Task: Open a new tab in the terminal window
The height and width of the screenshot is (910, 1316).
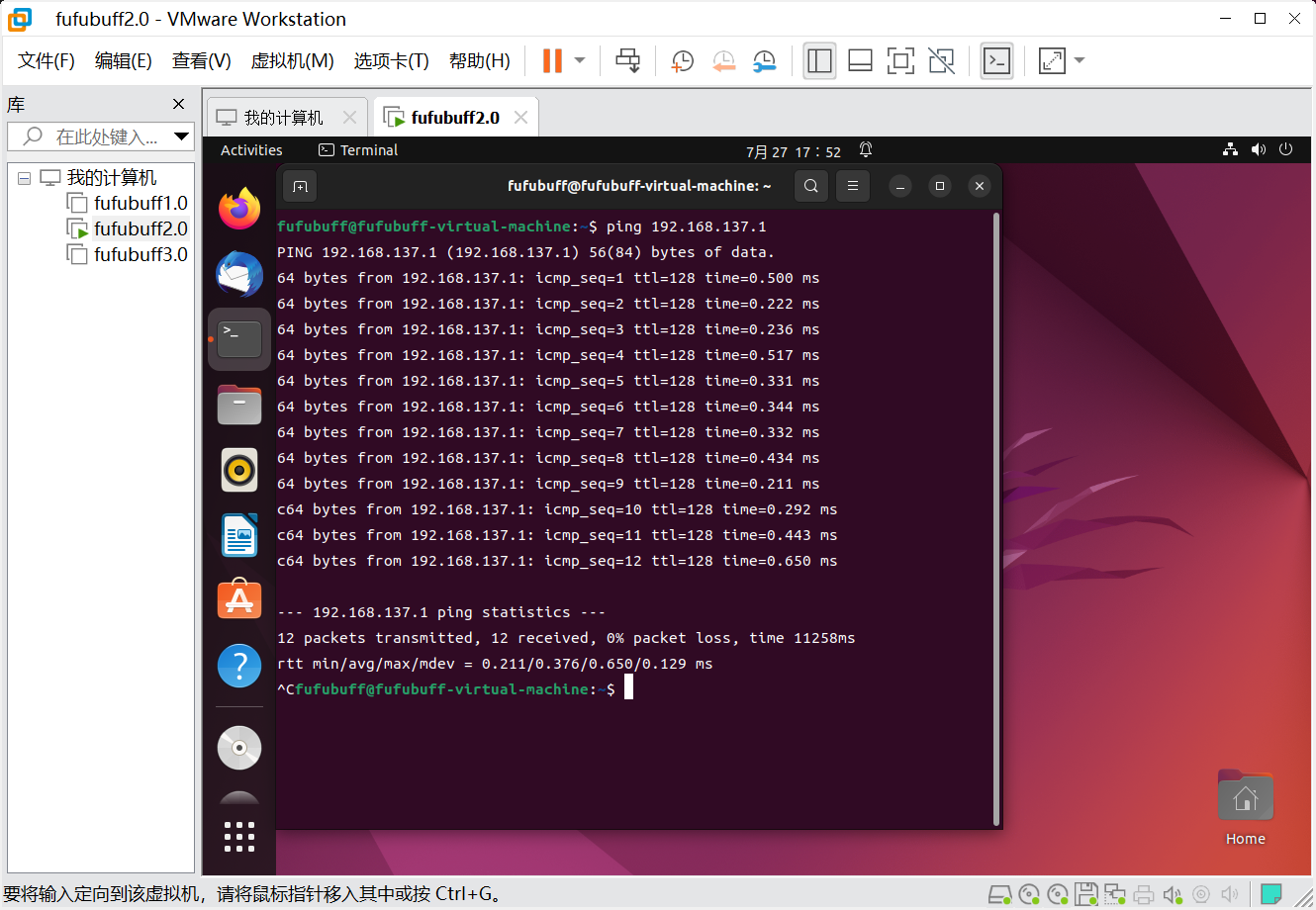Action: [x=301, y=186]
